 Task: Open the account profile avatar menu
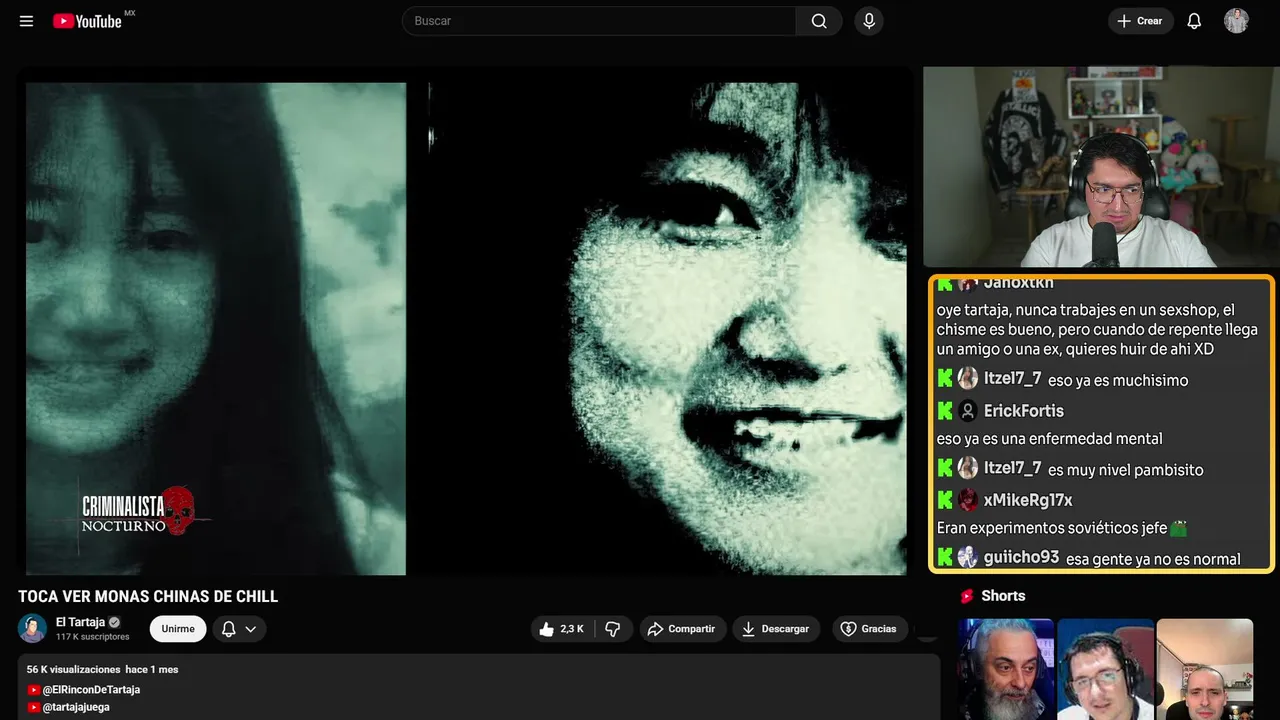pyautogui.click(x=1236, y=21)
